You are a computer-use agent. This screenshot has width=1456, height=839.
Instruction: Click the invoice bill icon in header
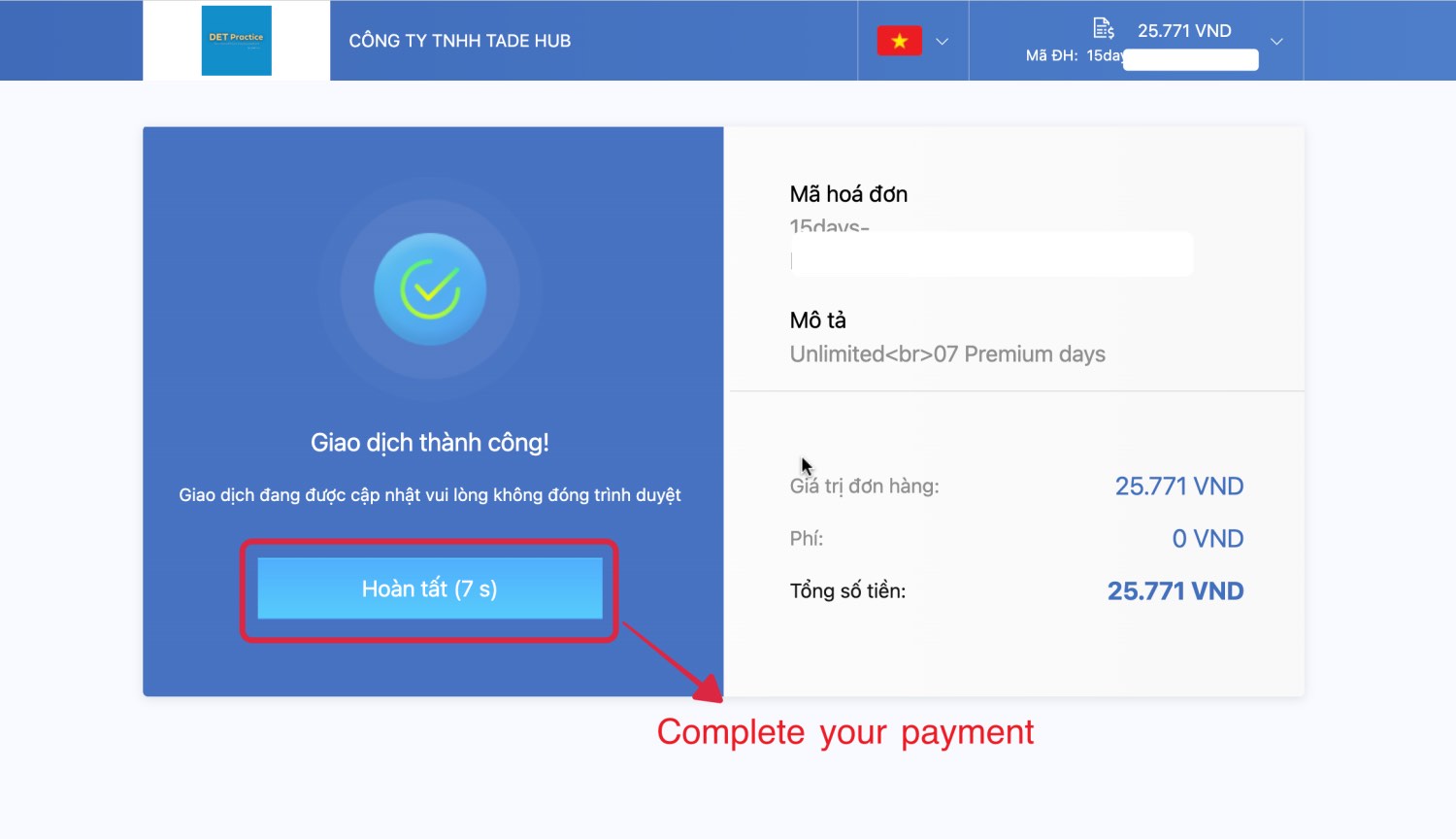[x=1104, y=28]
